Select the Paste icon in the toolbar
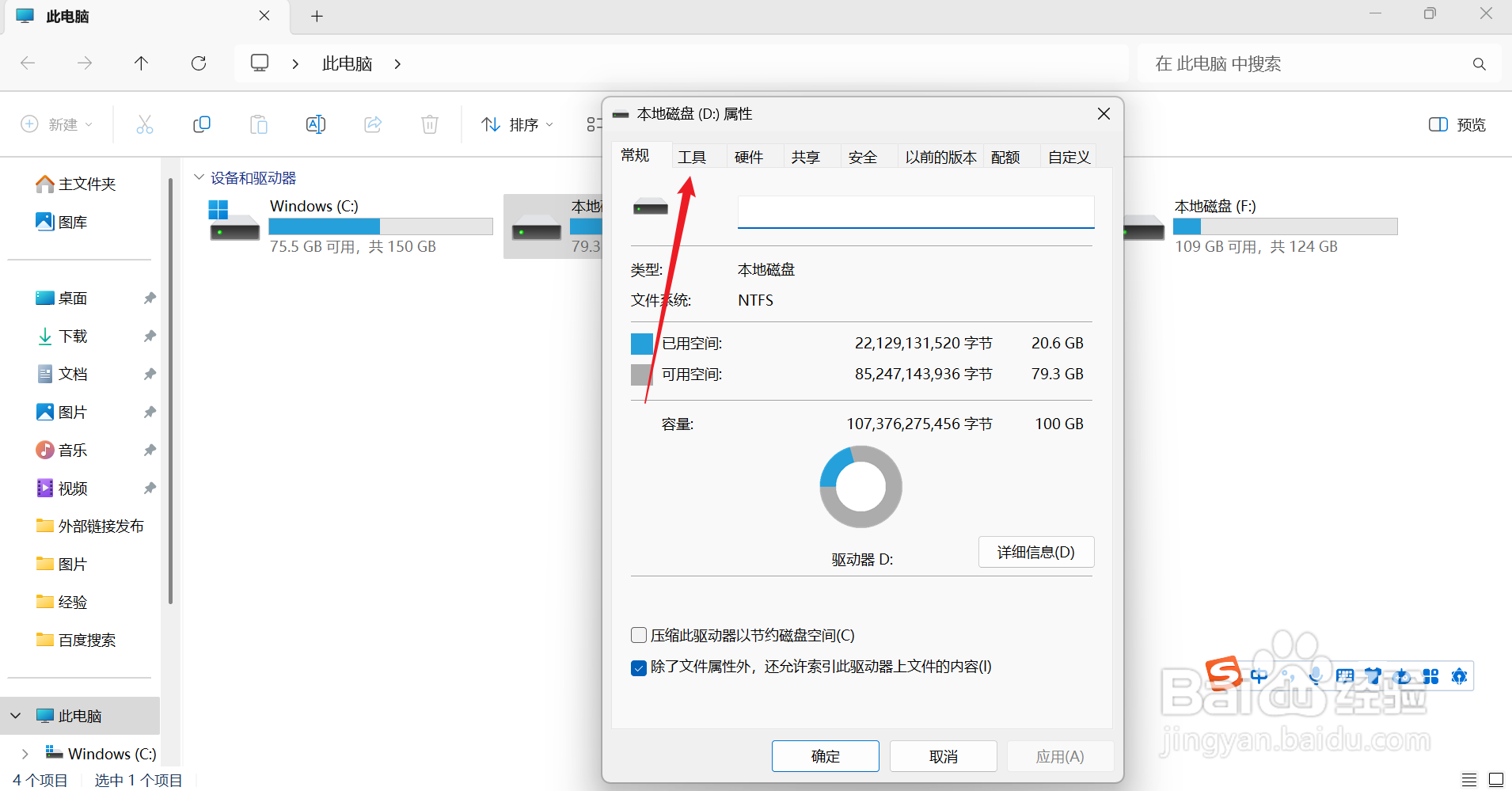The height and width of the screenshot is (791, 1512). point(259,124)
